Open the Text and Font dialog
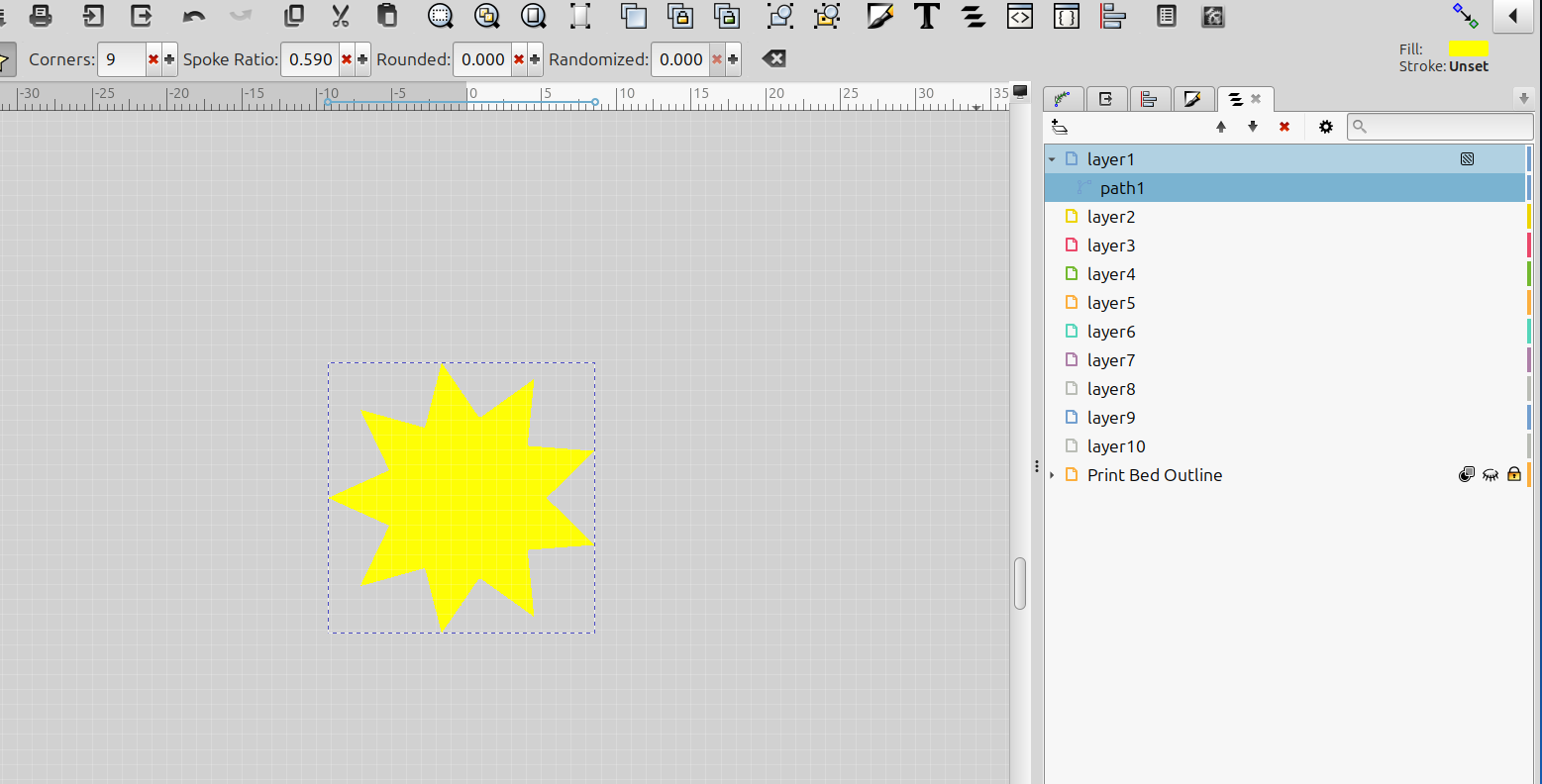Image resolution: width=1542 pixels, height=784 pixels. 927,16
